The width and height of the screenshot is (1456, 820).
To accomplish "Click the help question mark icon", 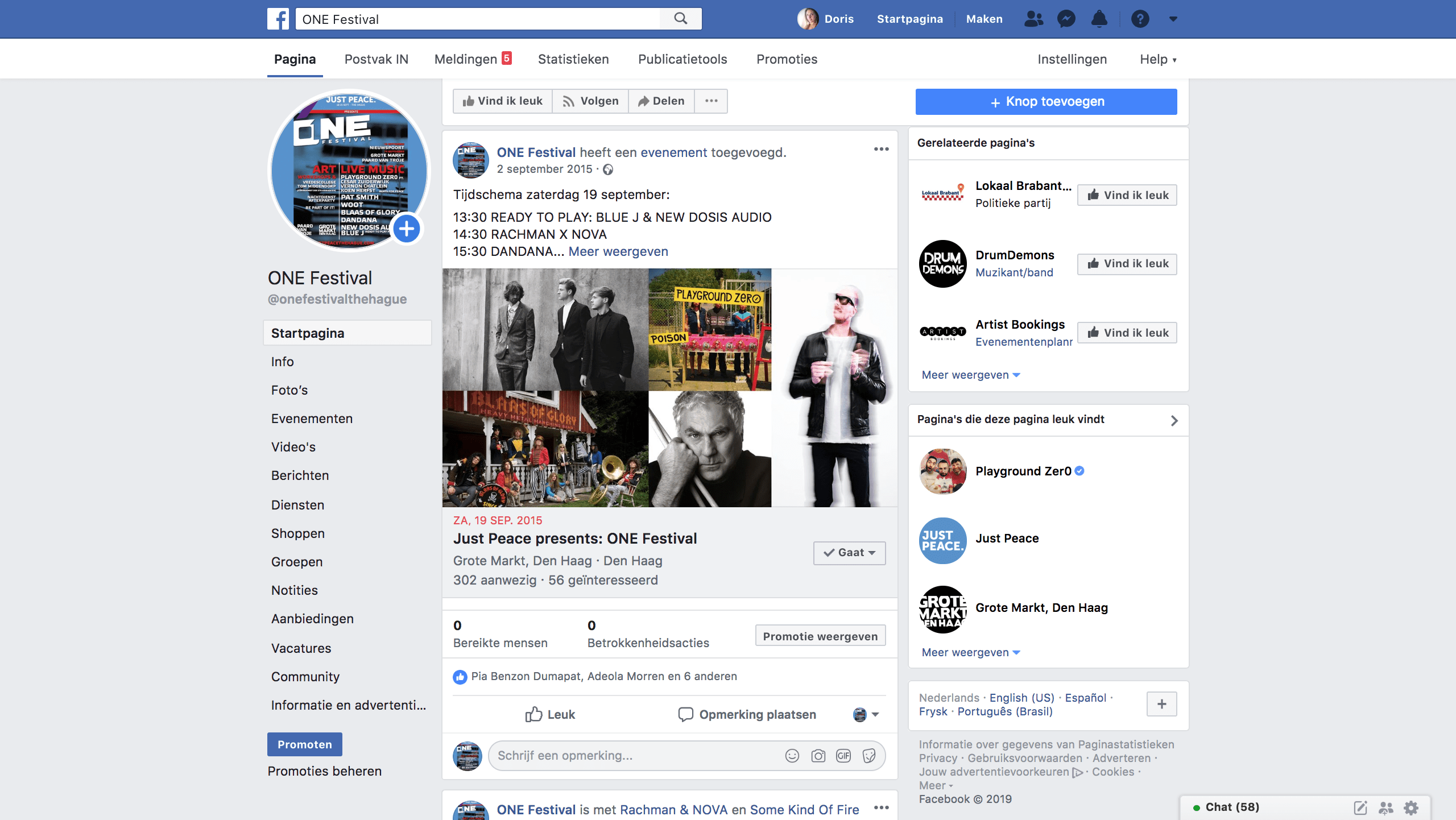I will (1140, 19).
